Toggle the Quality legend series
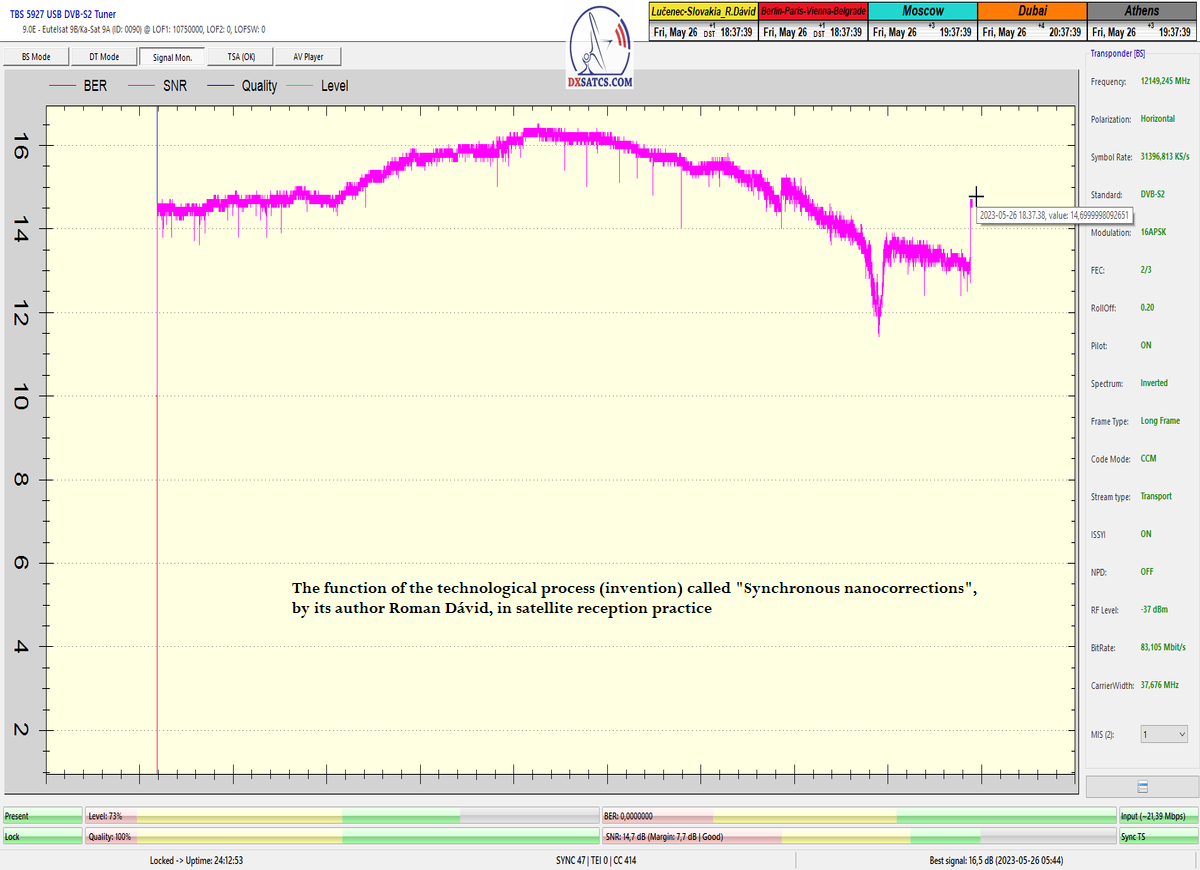Viewport: 1200px width, 870px height. click(242, 86)
